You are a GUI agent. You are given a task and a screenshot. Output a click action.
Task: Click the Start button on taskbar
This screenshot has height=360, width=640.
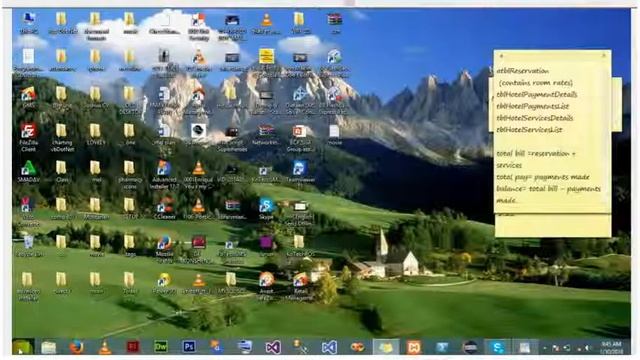(22, 347)
